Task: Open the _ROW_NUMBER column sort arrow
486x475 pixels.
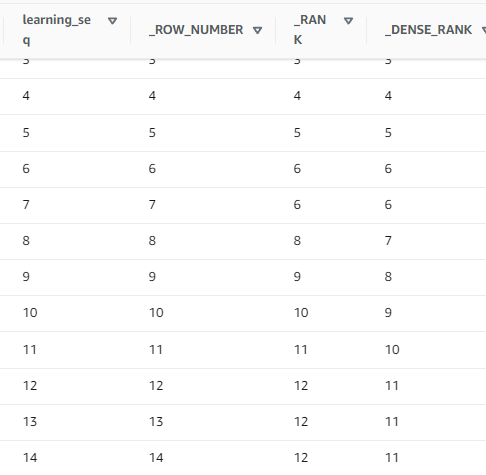Action: (257, 31)
